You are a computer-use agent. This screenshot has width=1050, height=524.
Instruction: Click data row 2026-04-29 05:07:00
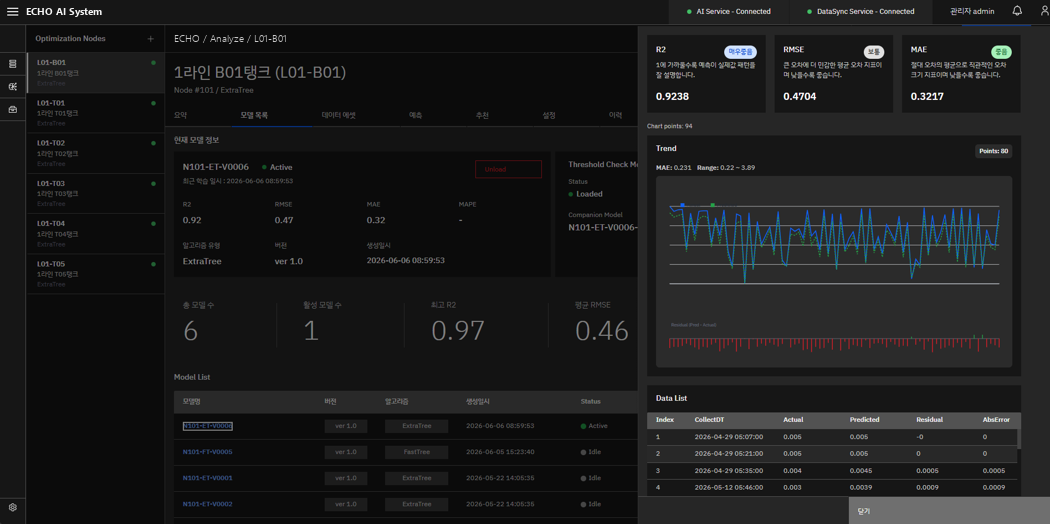click(832, 437)
